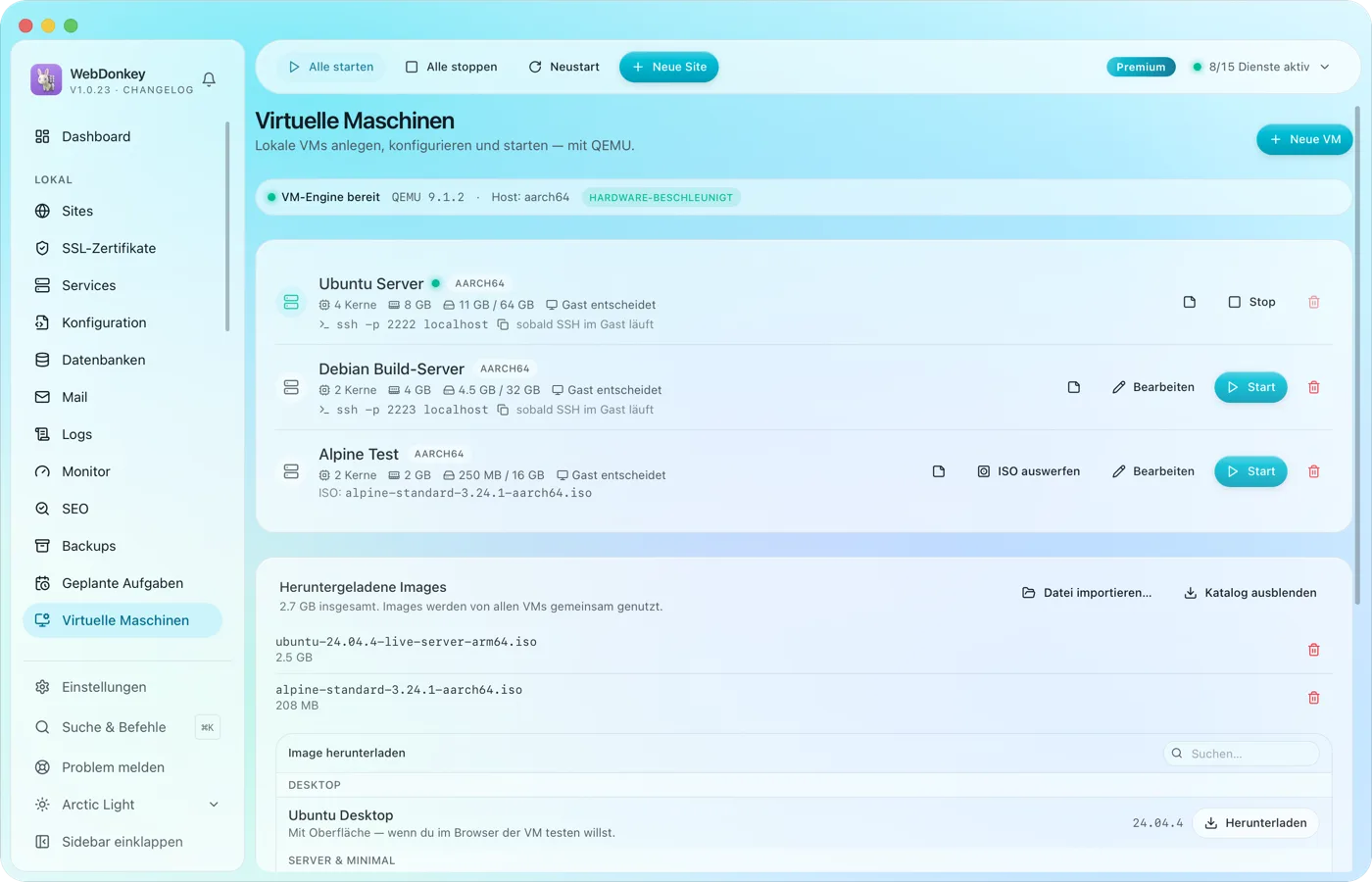This screenshot has height=882, width=1372.
Task: Click Alle starten in toolbar
Action: [x=331, y=67]
